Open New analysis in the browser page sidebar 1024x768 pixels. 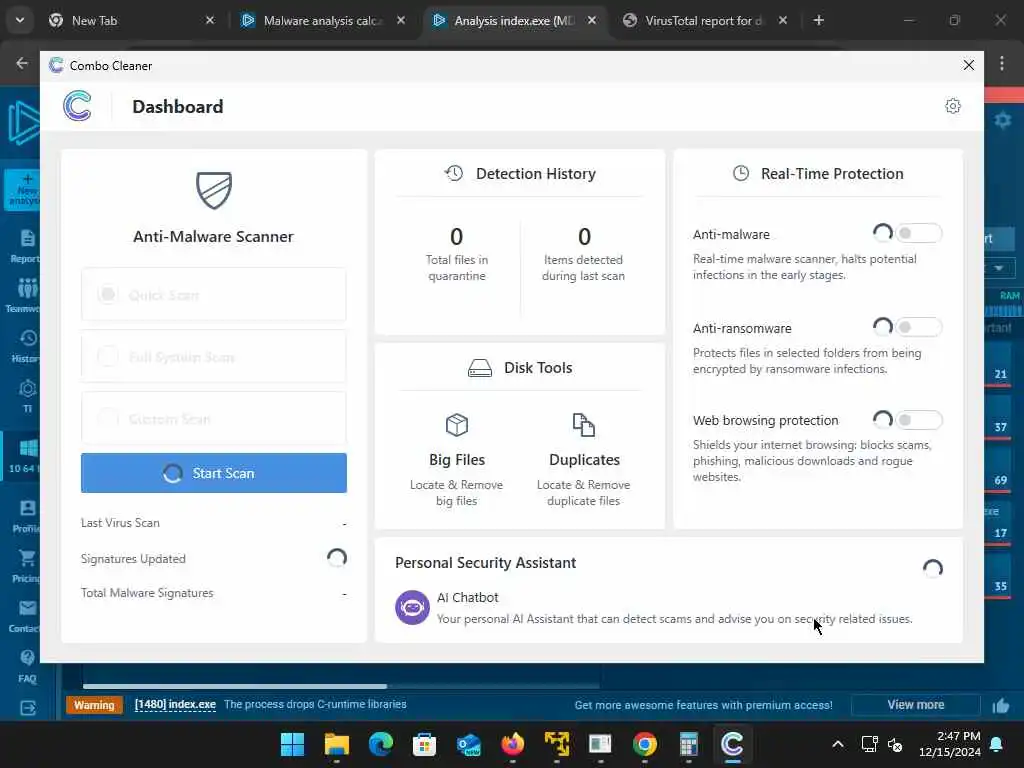(24, 189)
